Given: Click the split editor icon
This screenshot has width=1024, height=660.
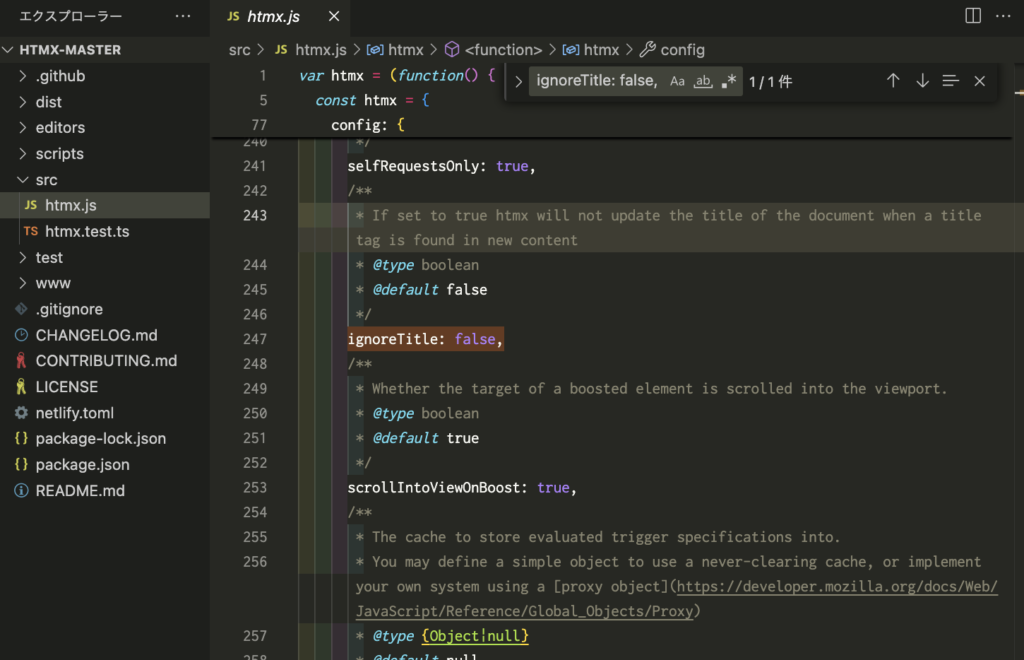Looking at the screenshot, I should (973, 16).
